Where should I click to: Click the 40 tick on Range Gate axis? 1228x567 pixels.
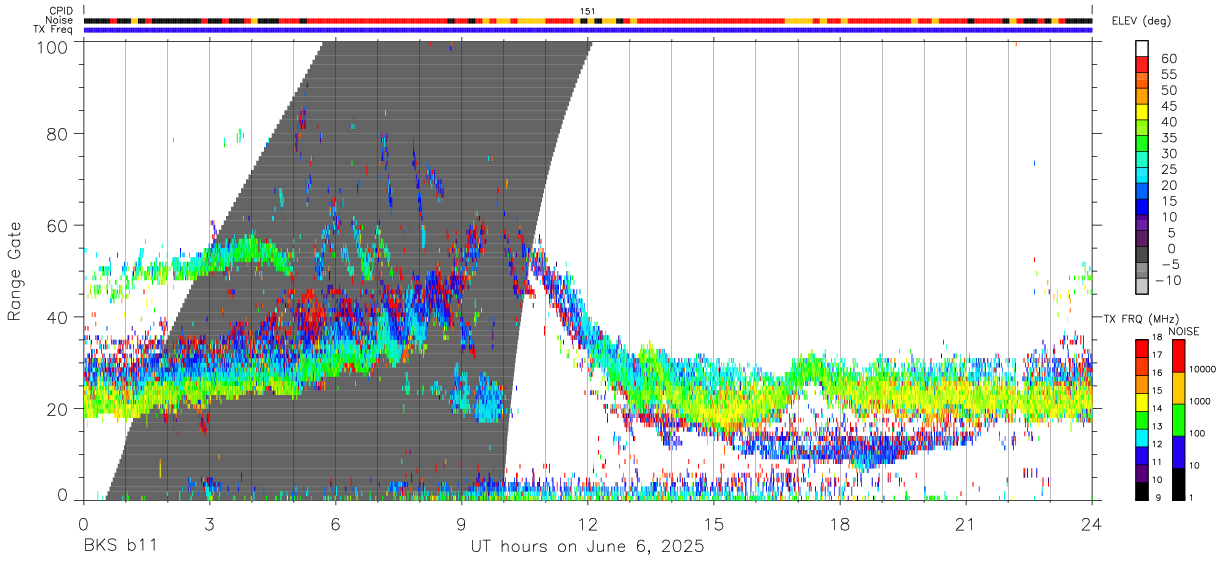coord(58,318)
